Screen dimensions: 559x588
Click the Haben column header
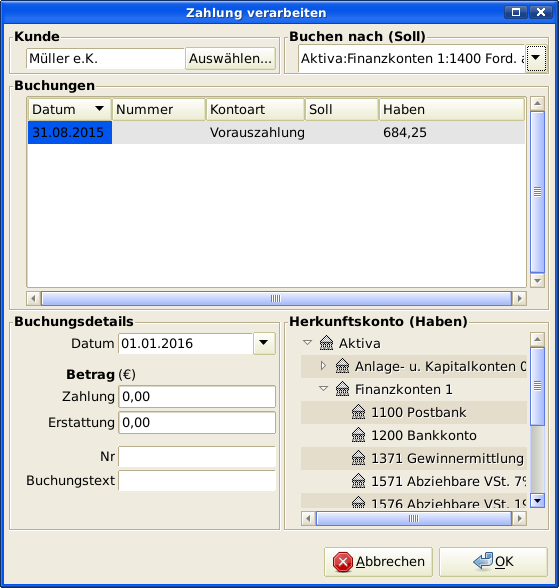click(x=452, y=110)
